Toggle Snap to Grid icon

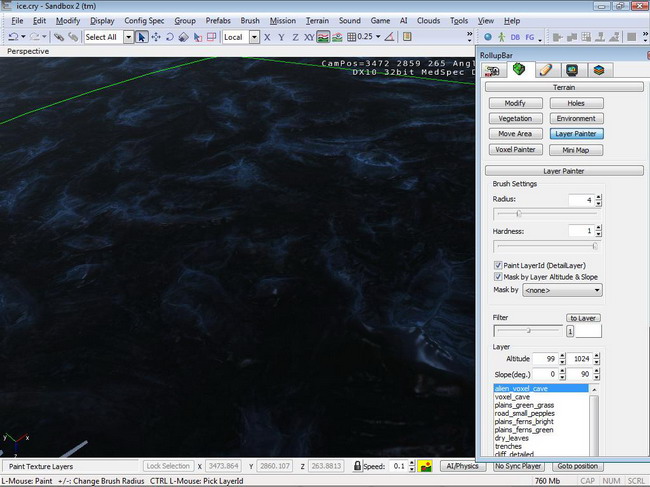352,37
